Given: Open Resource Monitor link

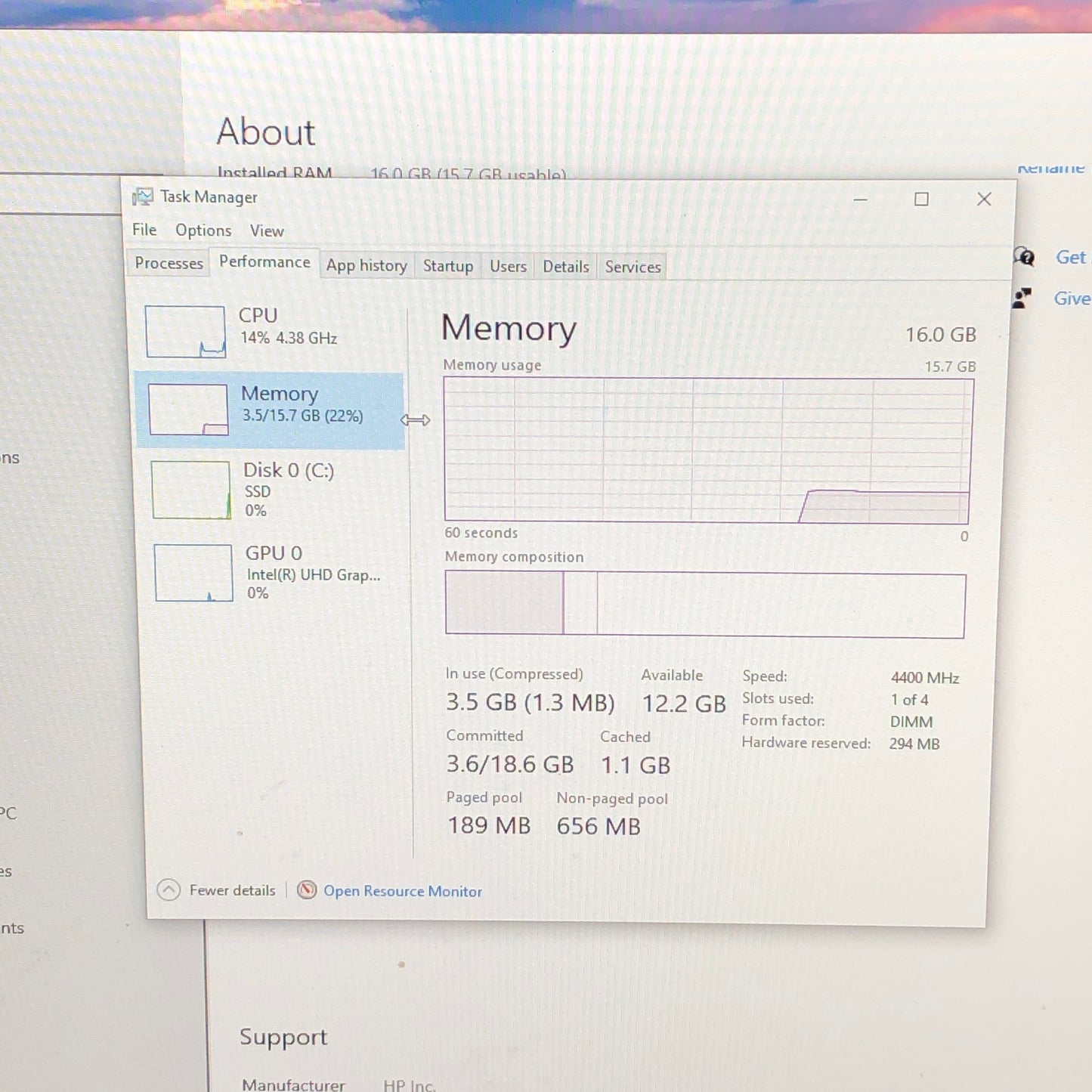Looking at the screenshot, I should [403, 891].
